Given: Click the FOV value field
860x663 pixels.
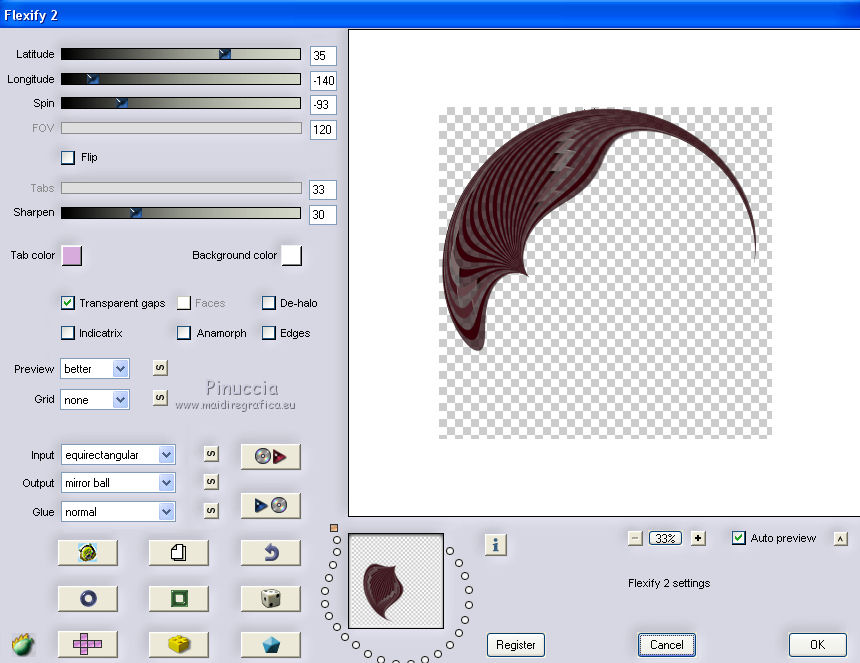Looking at the screenshot, I should pyautogui.click(x=323, y=130).
